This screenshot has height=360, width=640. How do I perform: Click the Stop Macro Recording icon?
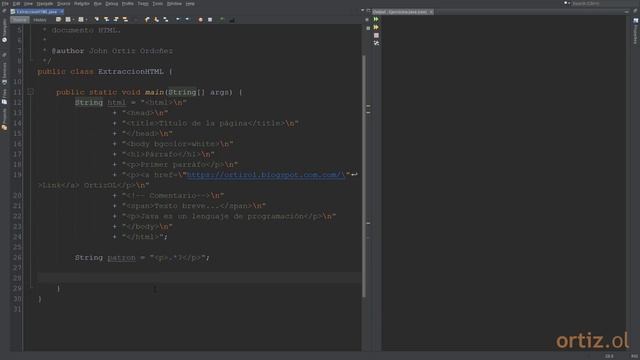(x=210, y=20)
